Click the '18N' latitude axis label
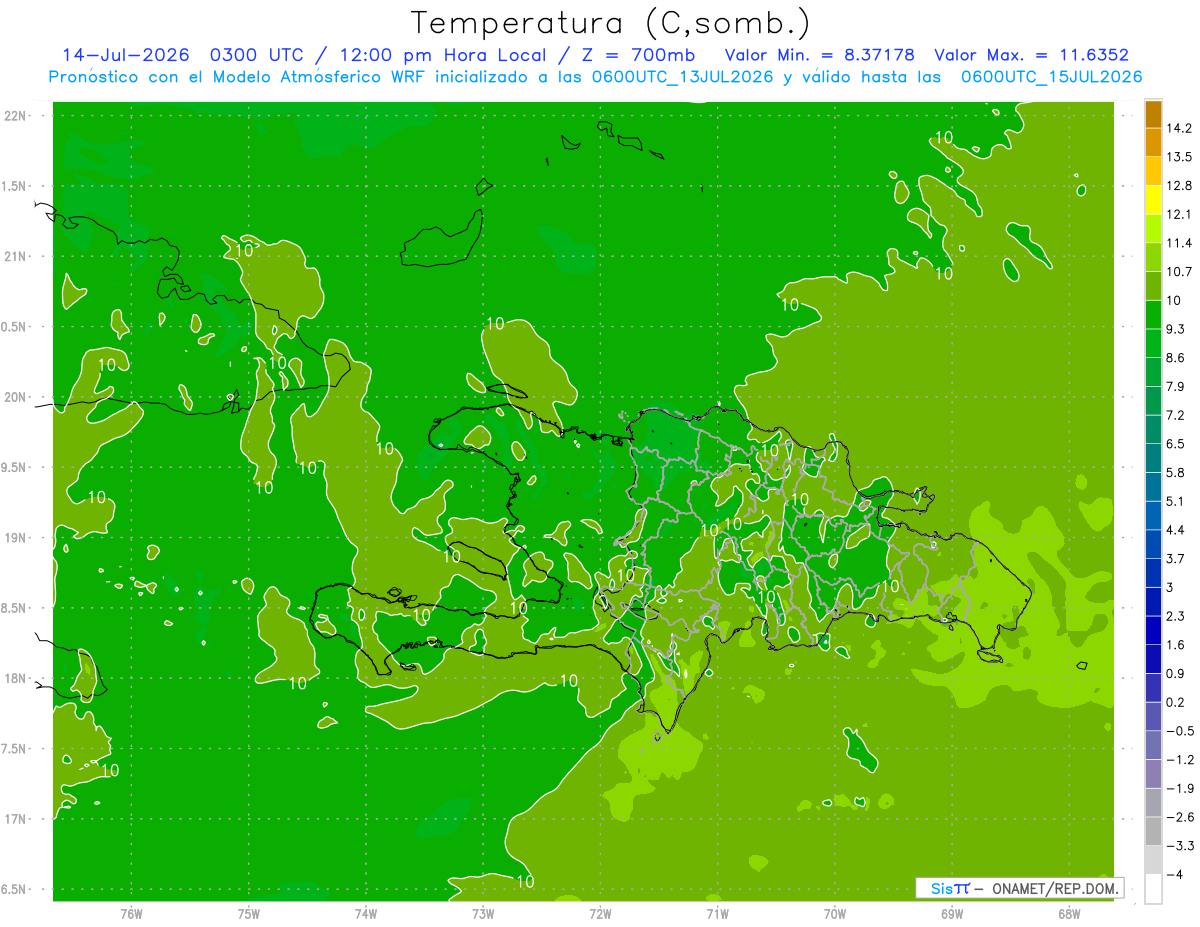Viewport: 1200px width, 927px height. click(16, 678)
